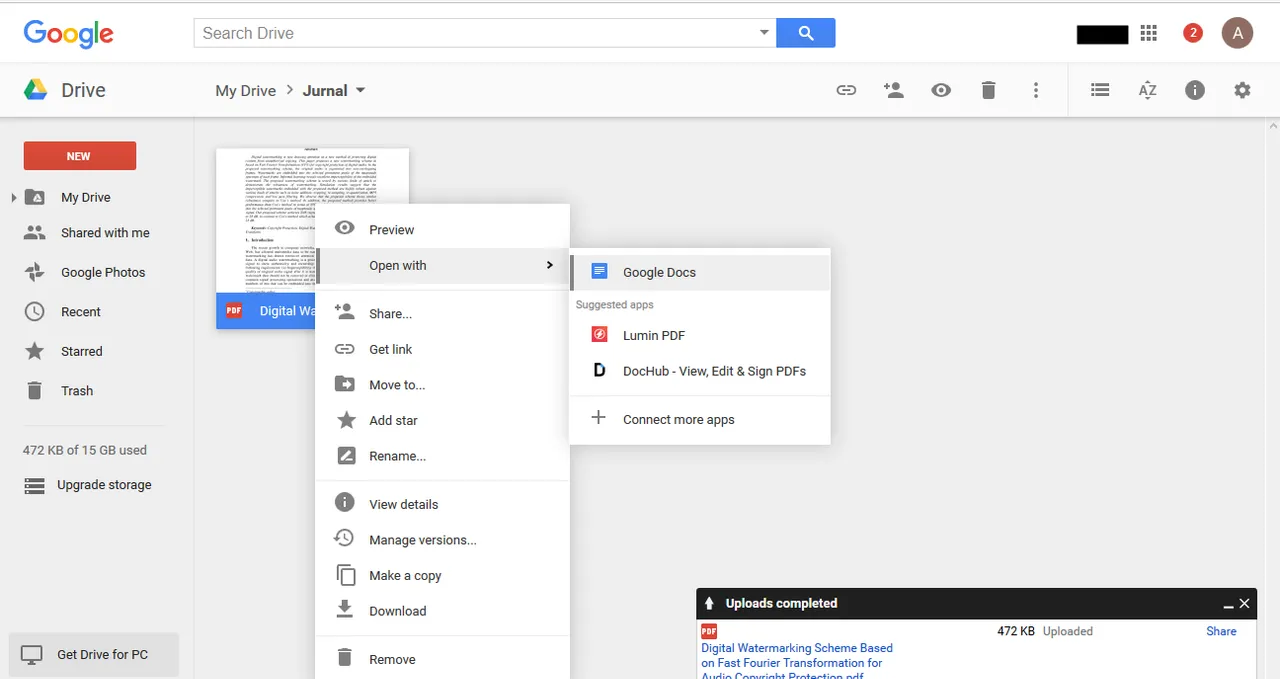Open Trash in sidebar

(76, 391)
